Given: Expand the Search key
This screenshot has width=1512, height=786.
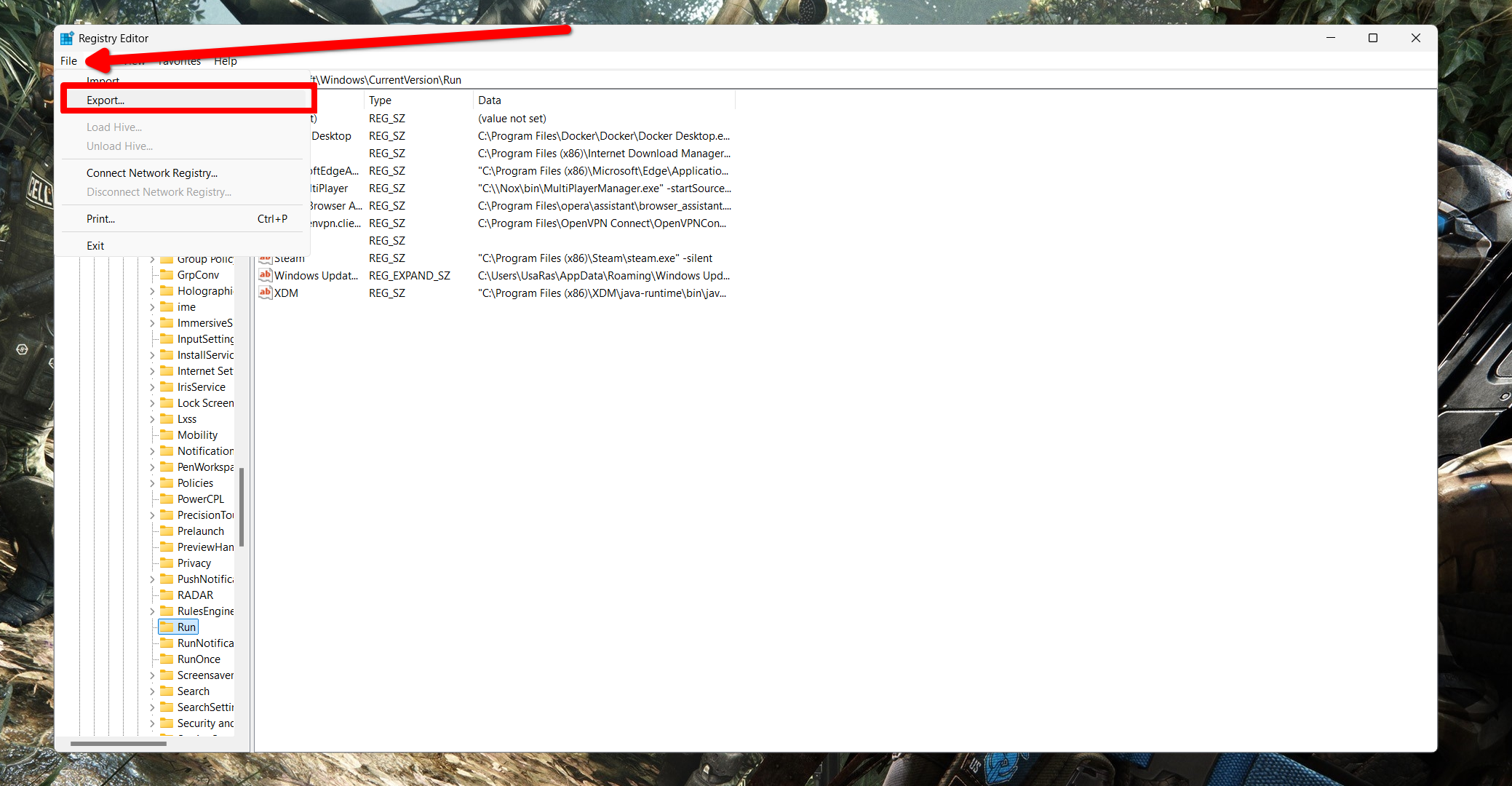Looking at the screenshot, I should [x=152, y=691].
